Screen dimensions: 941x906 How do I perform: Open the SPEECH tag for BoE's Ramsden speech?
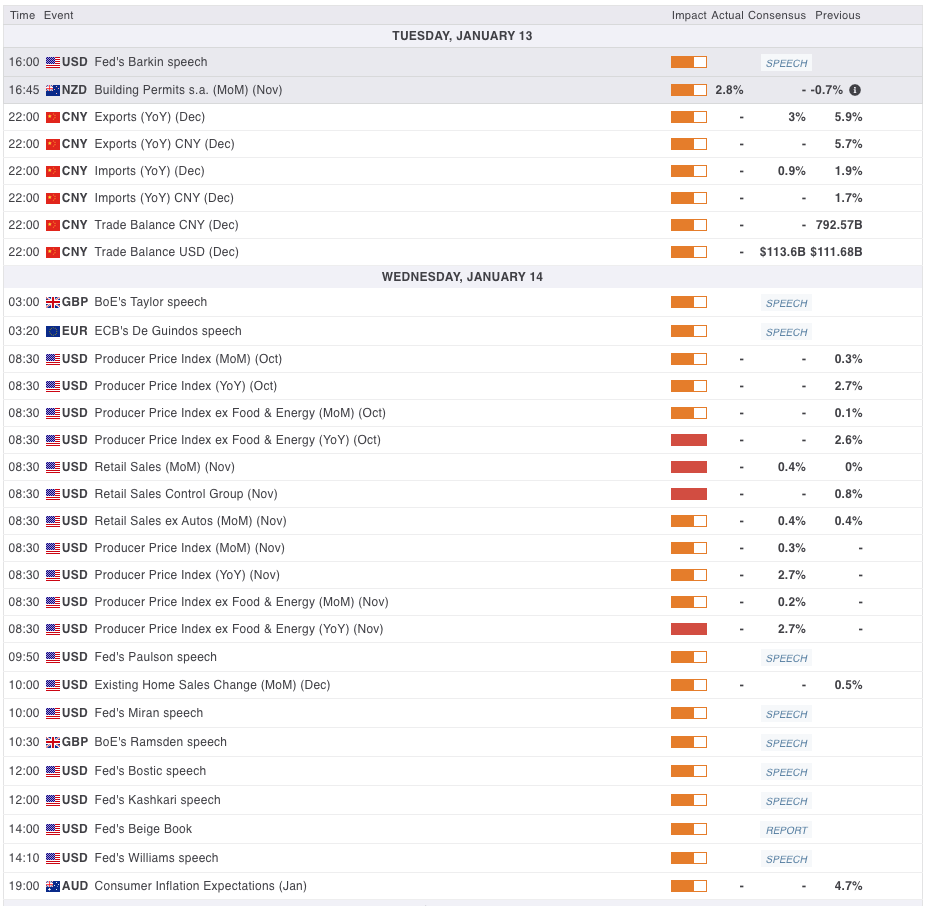786,743
